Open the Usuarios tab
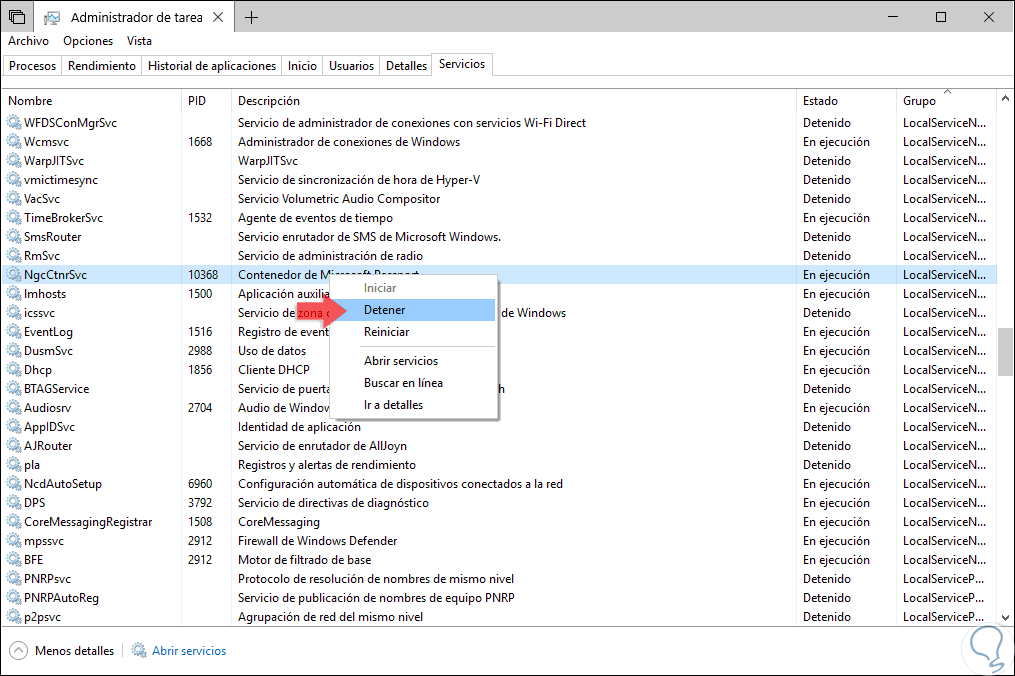 [351, 65]
